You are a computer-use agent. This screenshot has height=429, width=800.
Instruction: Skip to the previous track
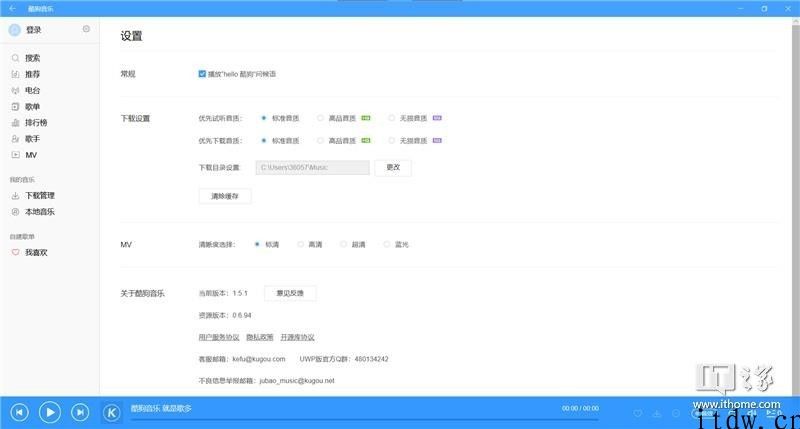click(19, 412)
